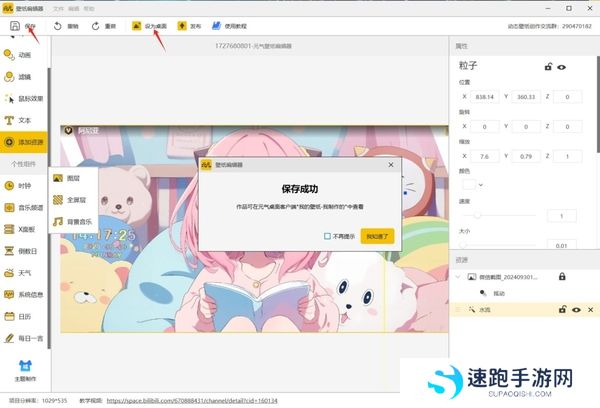
Task: Open the Help (帮助) menu
Action: click(x=89, y=8)
